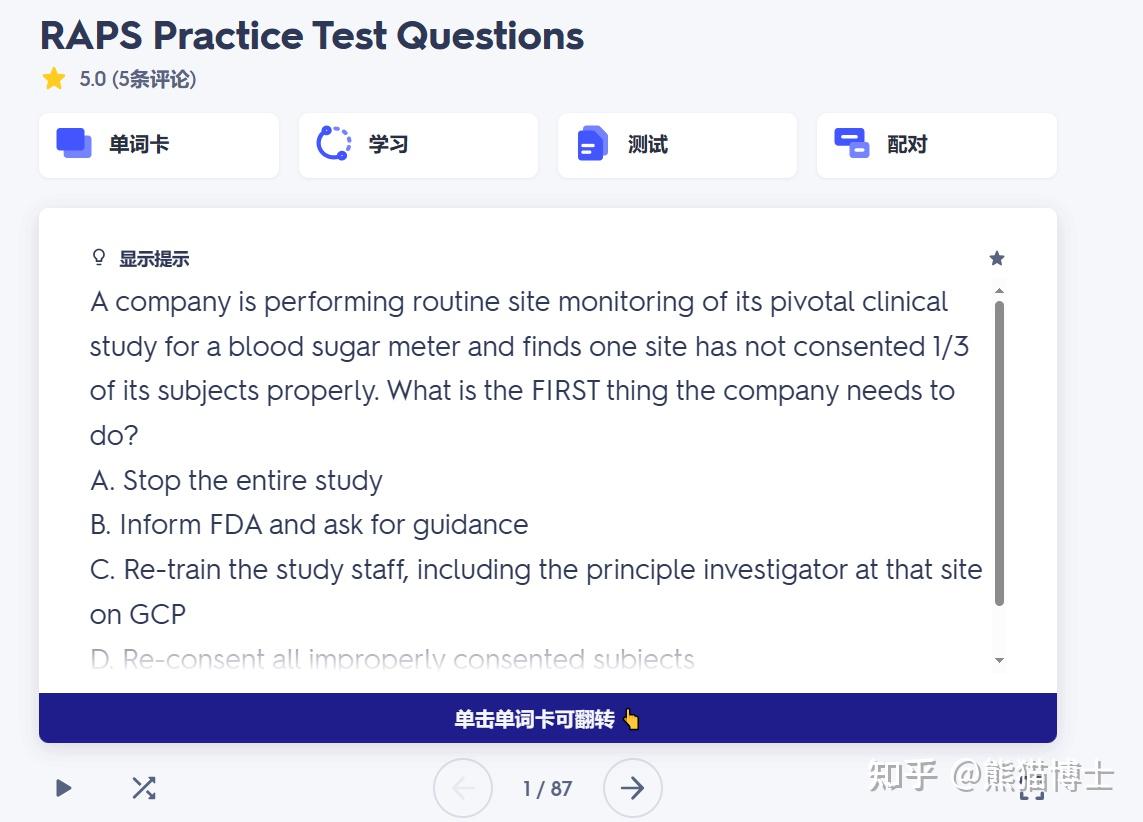The width and height of the screenshot is (1143, 822).
Task: Click the down arrow on the card scrollbar
Action: pos(999,660)
